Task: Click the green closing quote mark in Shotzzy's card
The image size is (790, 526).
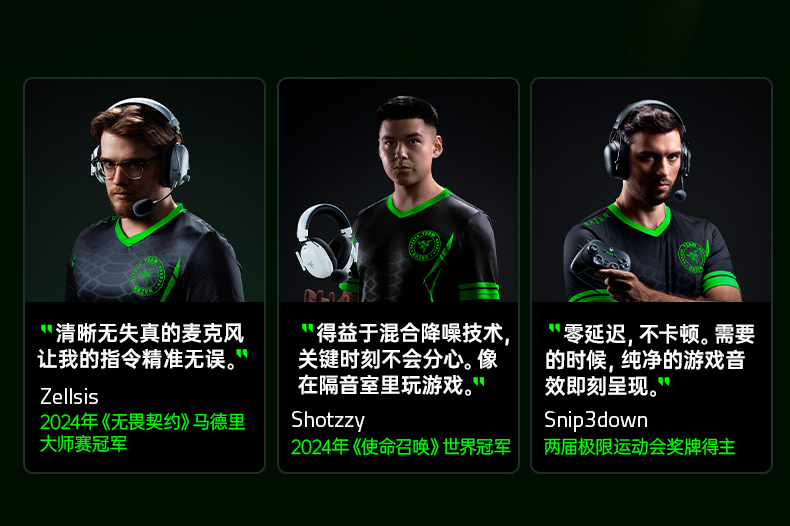Action: coord(479,382)
